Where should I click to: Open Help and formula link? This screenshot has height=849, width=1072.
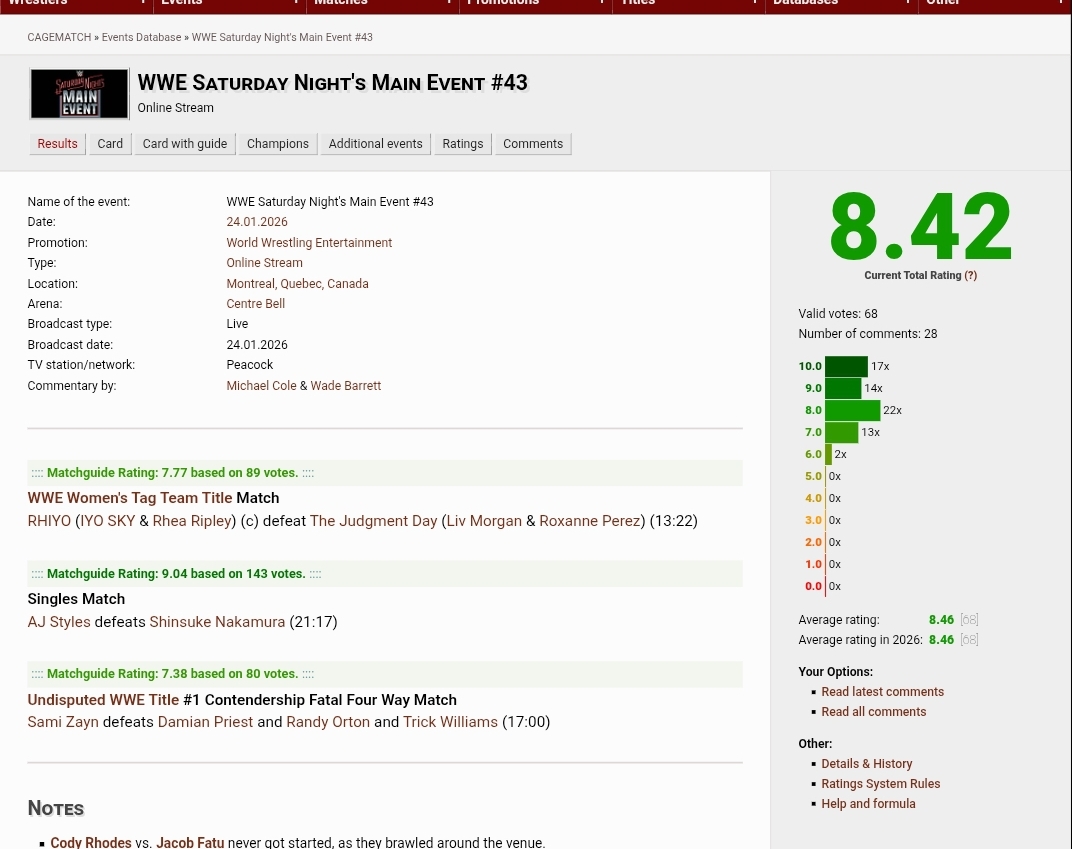point(868,803)
